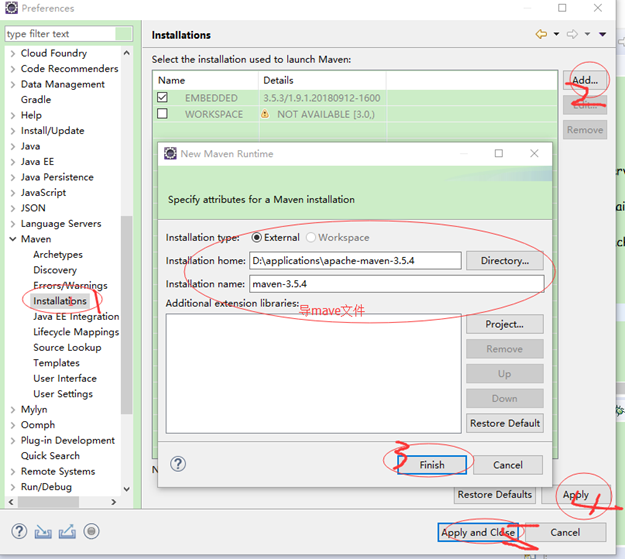This screenshot has height=559, width=625.
Task: Click the Installation home path field
Action: tap(355, 261)
